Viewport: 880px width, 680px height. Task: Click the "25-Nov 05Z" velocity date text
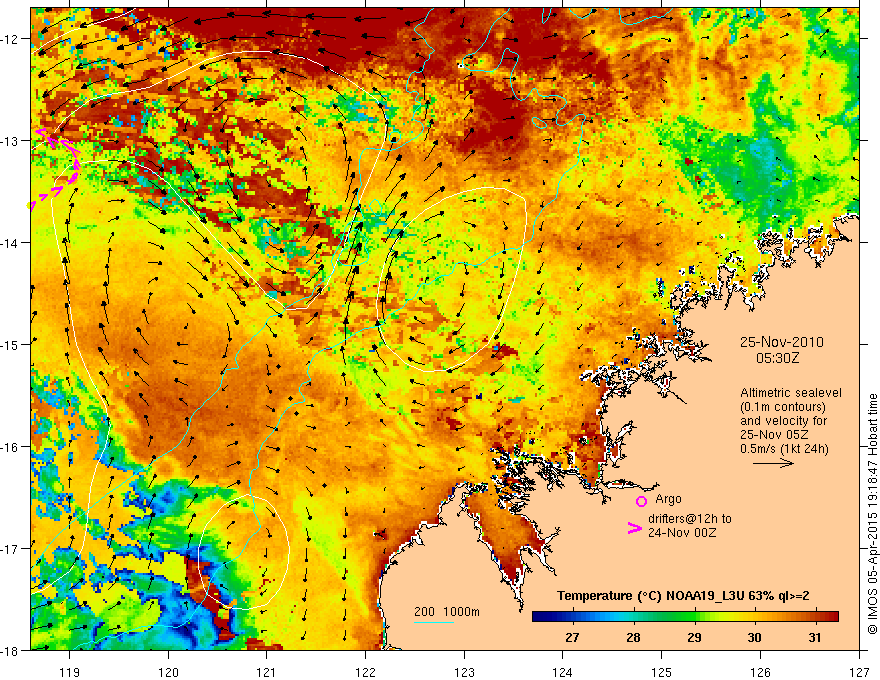point(774,435)
